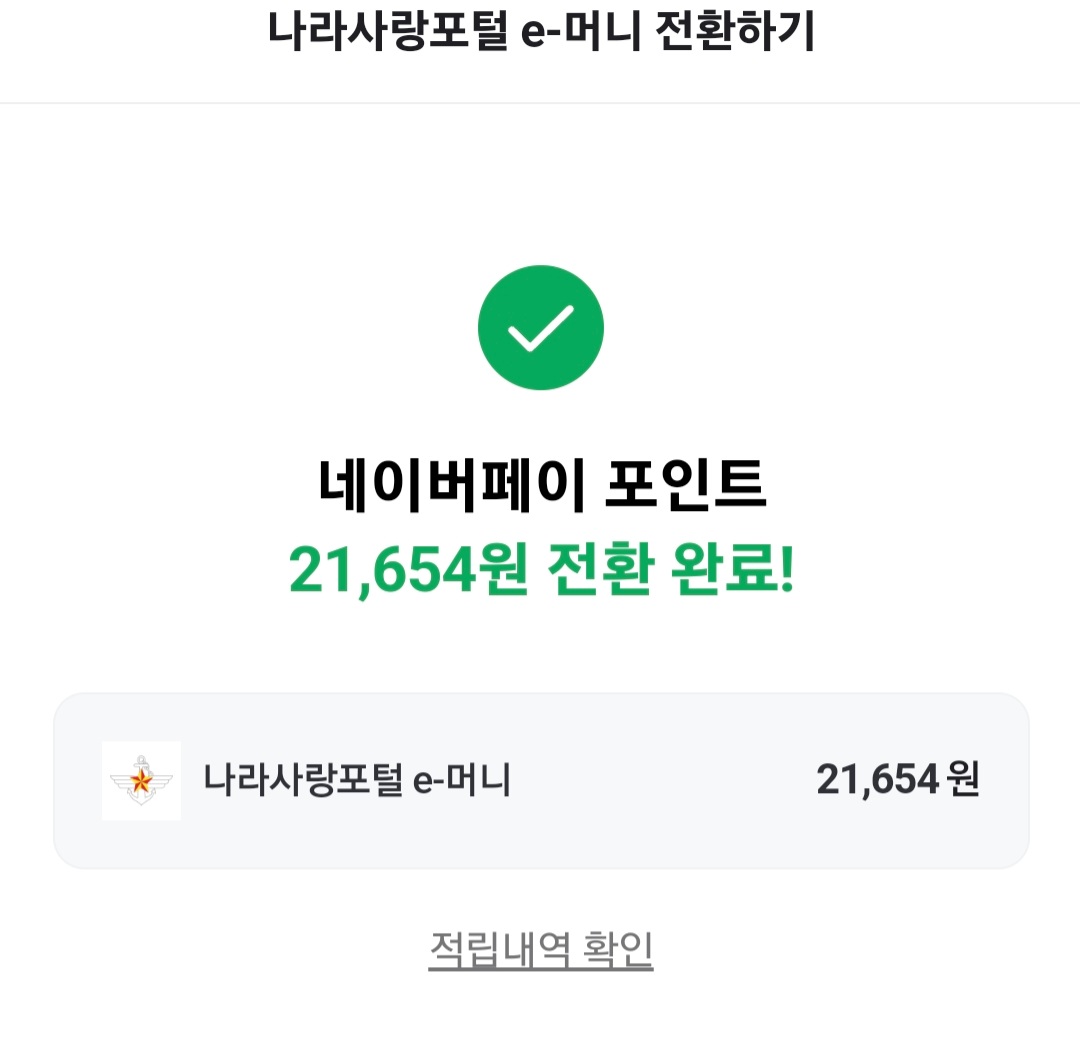Select the 나라사랑포털 e-머니 label in card

[x=357, y=780]
